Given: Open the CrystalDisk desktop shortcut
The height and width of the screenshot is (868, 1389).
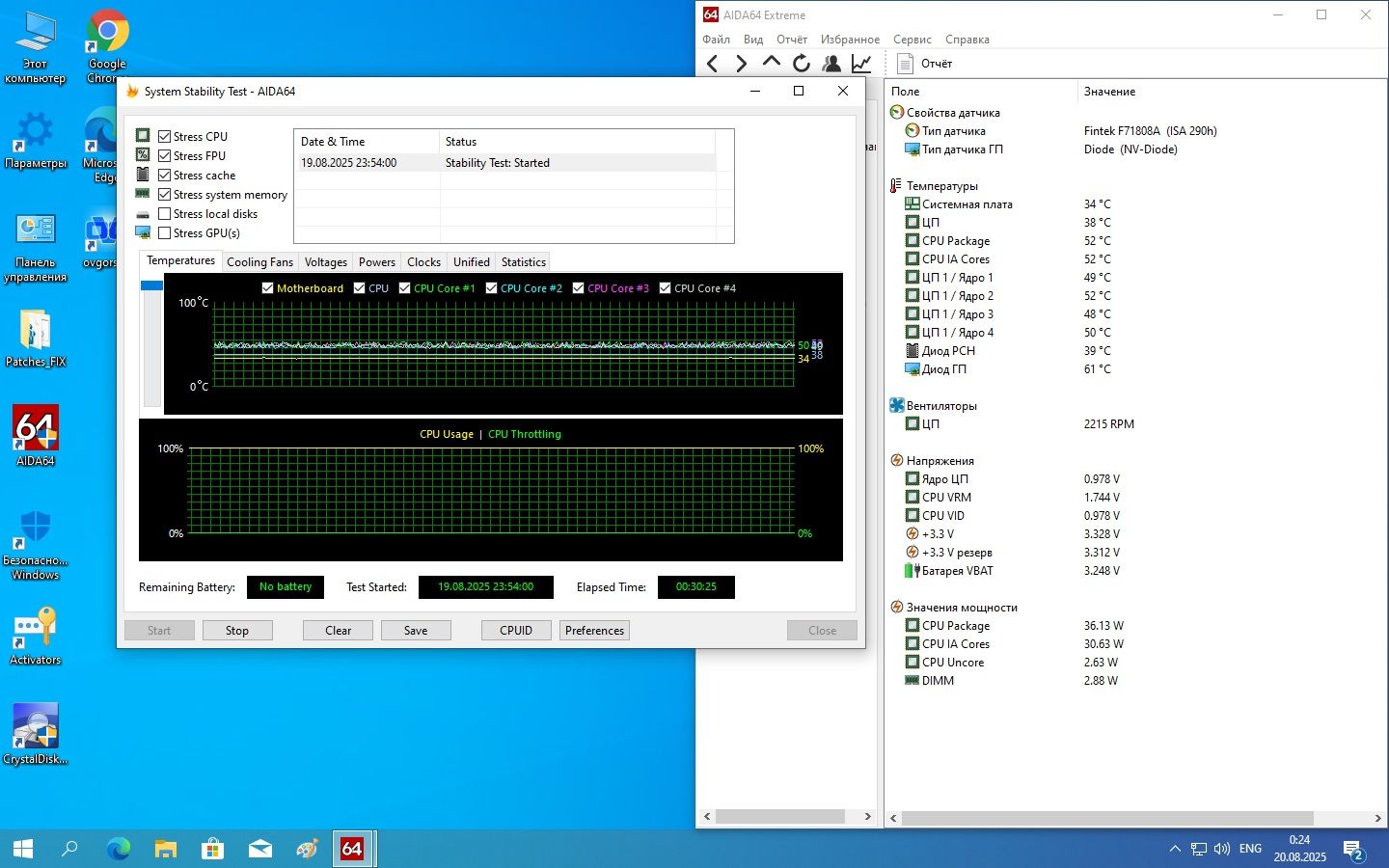Looking at the screenshot, I should 36,734.
